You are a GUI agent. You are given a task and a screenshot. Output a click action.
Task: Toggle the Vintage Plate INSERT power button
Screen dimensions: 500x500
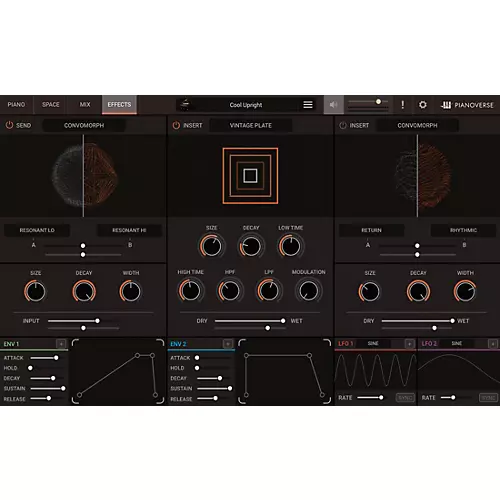(176, 125)
